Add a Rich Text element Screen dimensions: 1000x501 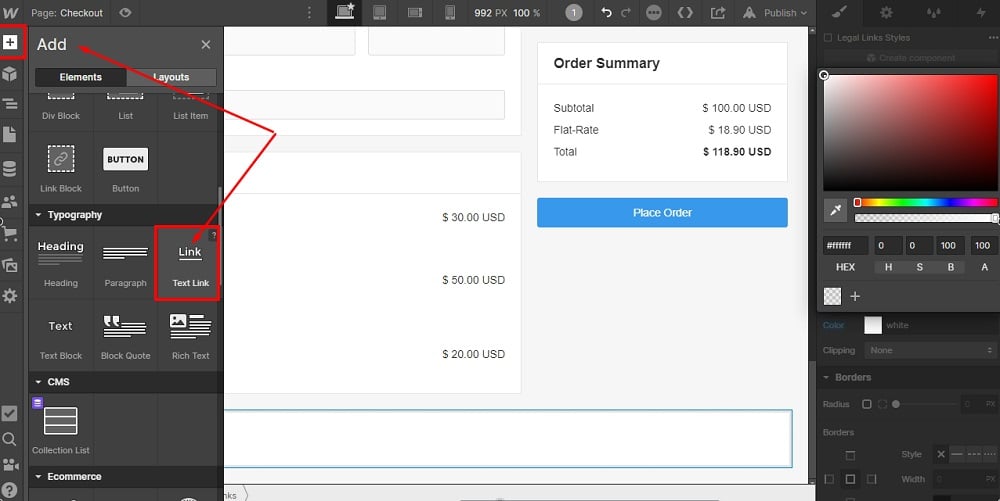coord(190,336)
